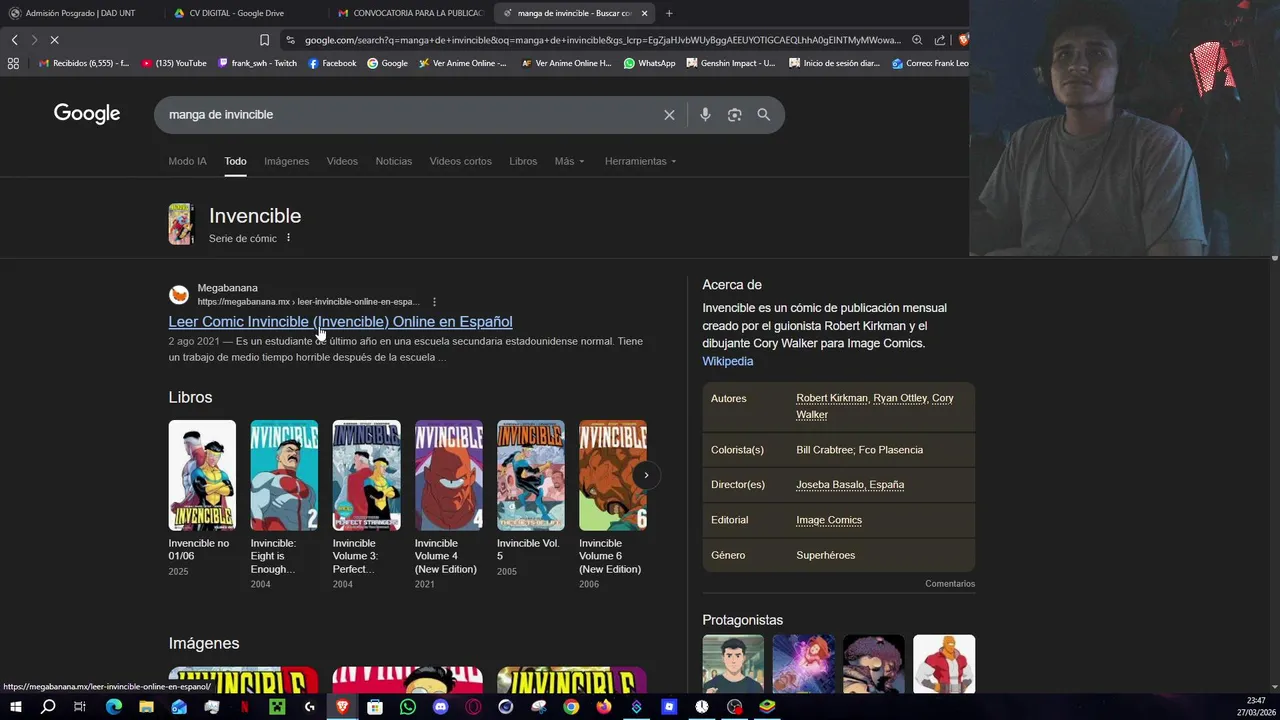Open File Explorer from the taskbar

click(x=146, y=707)
